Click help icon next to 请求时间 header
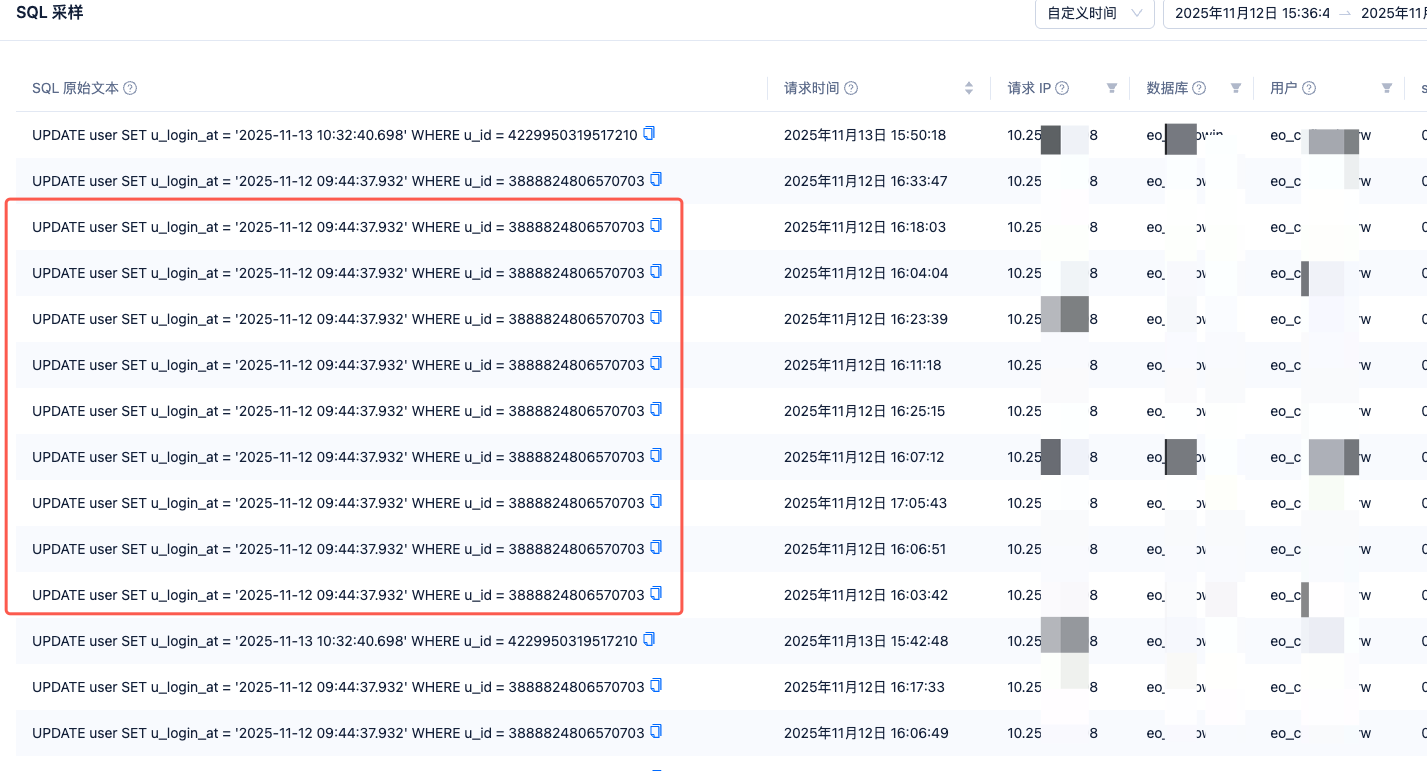This screenshot has width=1427, height=771. (x=851, y=88)
